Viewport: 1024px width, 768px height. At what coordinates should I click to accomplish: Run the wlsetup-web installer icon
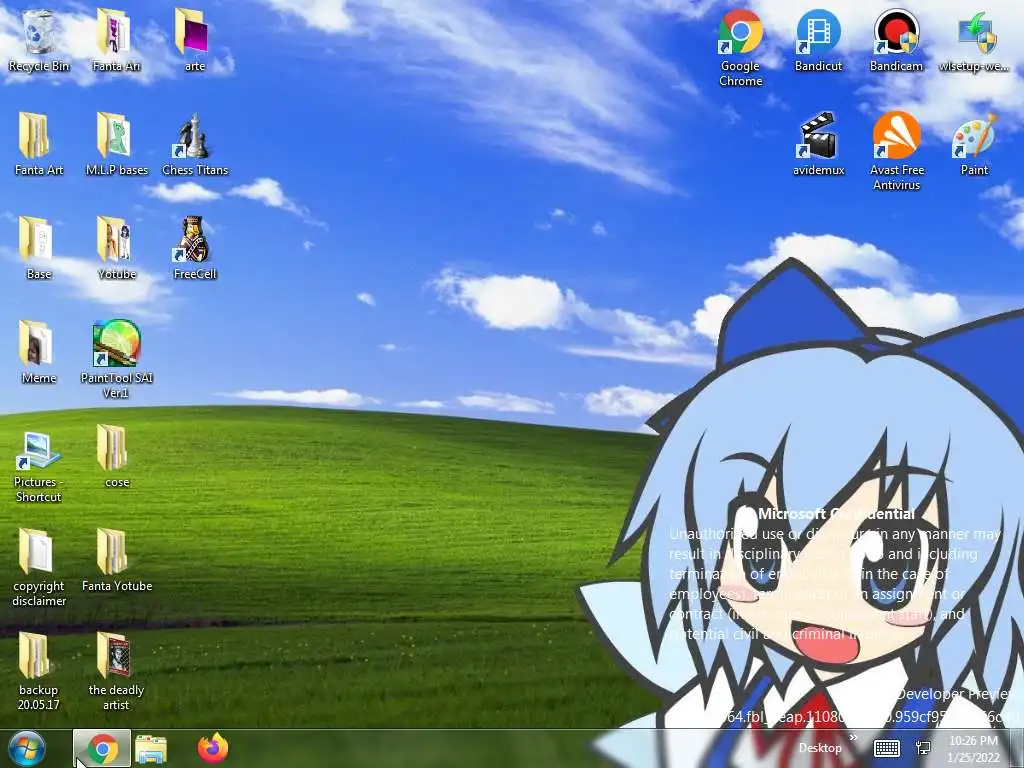974,40
